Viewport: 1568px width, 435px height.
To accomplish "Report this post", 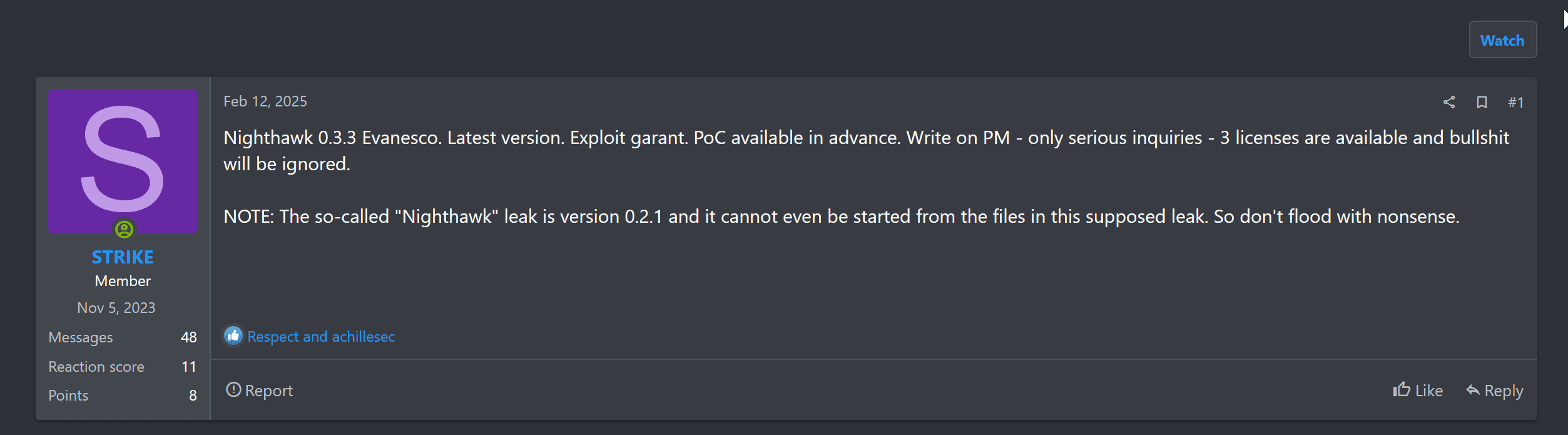I will pos(259,391).
